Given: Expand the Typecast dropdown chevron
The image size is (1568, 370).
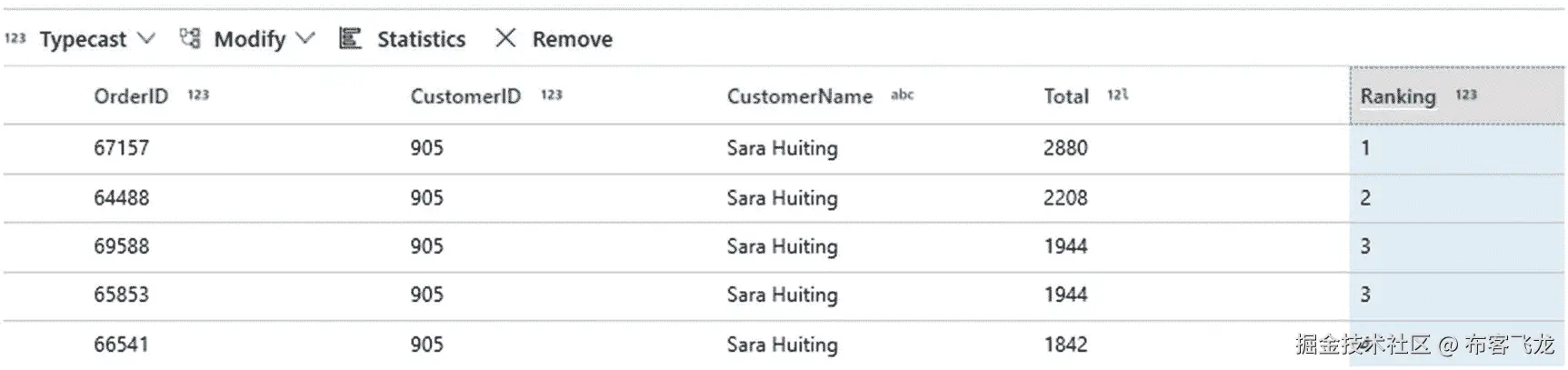Looking at the screenshot, I should point(146,38).
